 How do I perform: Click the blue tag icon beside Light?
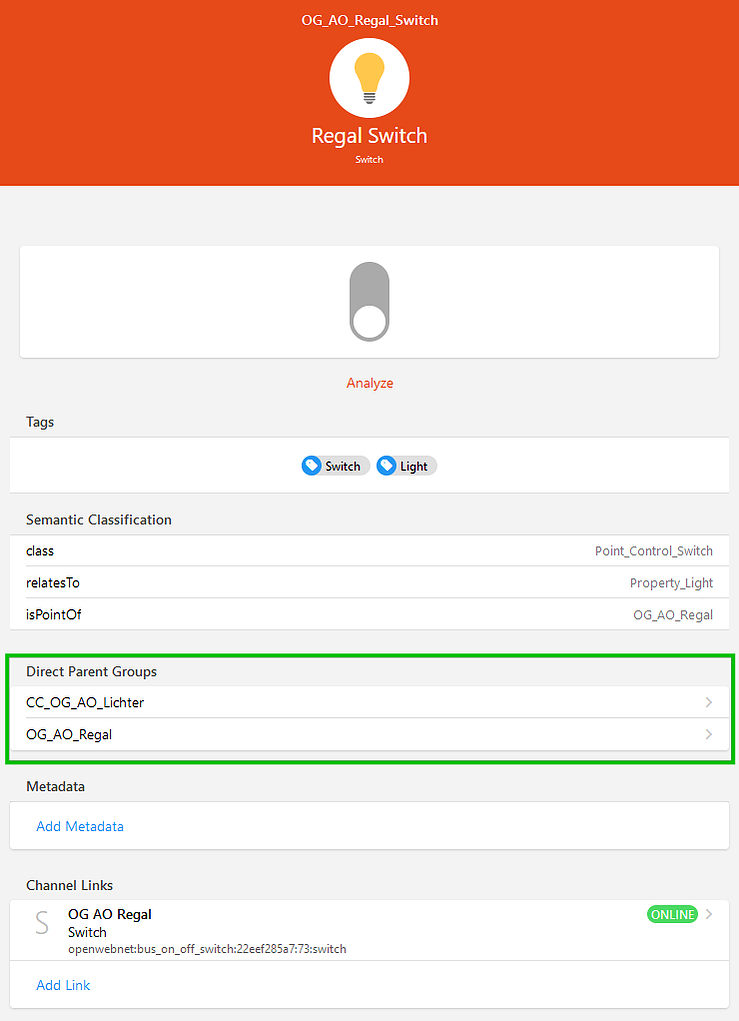point(387,466)
